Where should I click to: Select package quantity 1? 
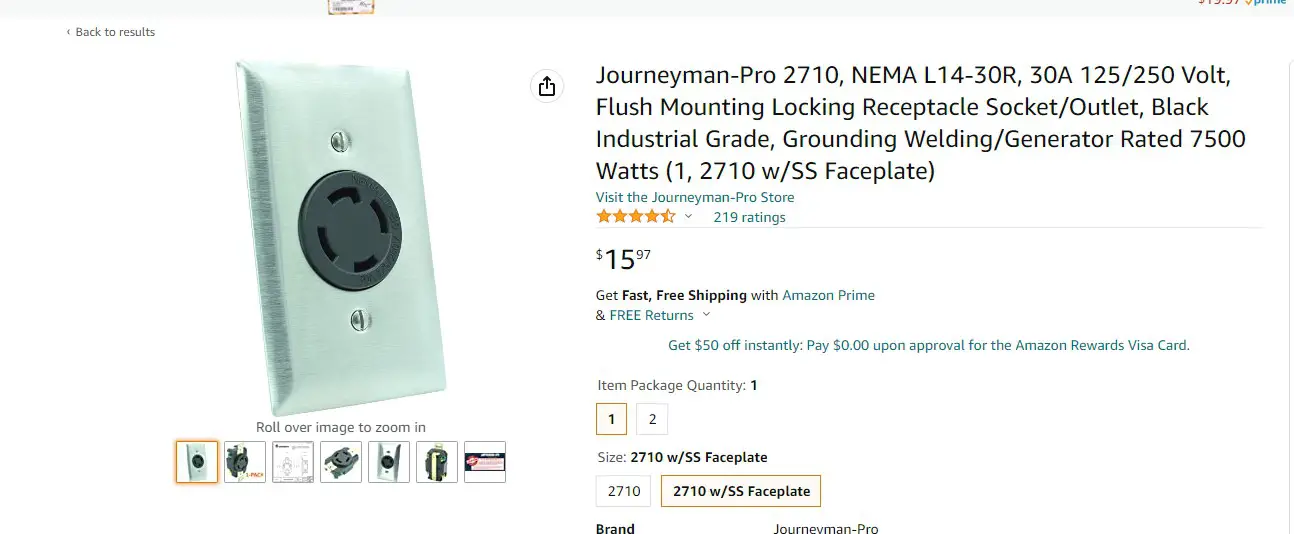[x=611, y=419]
